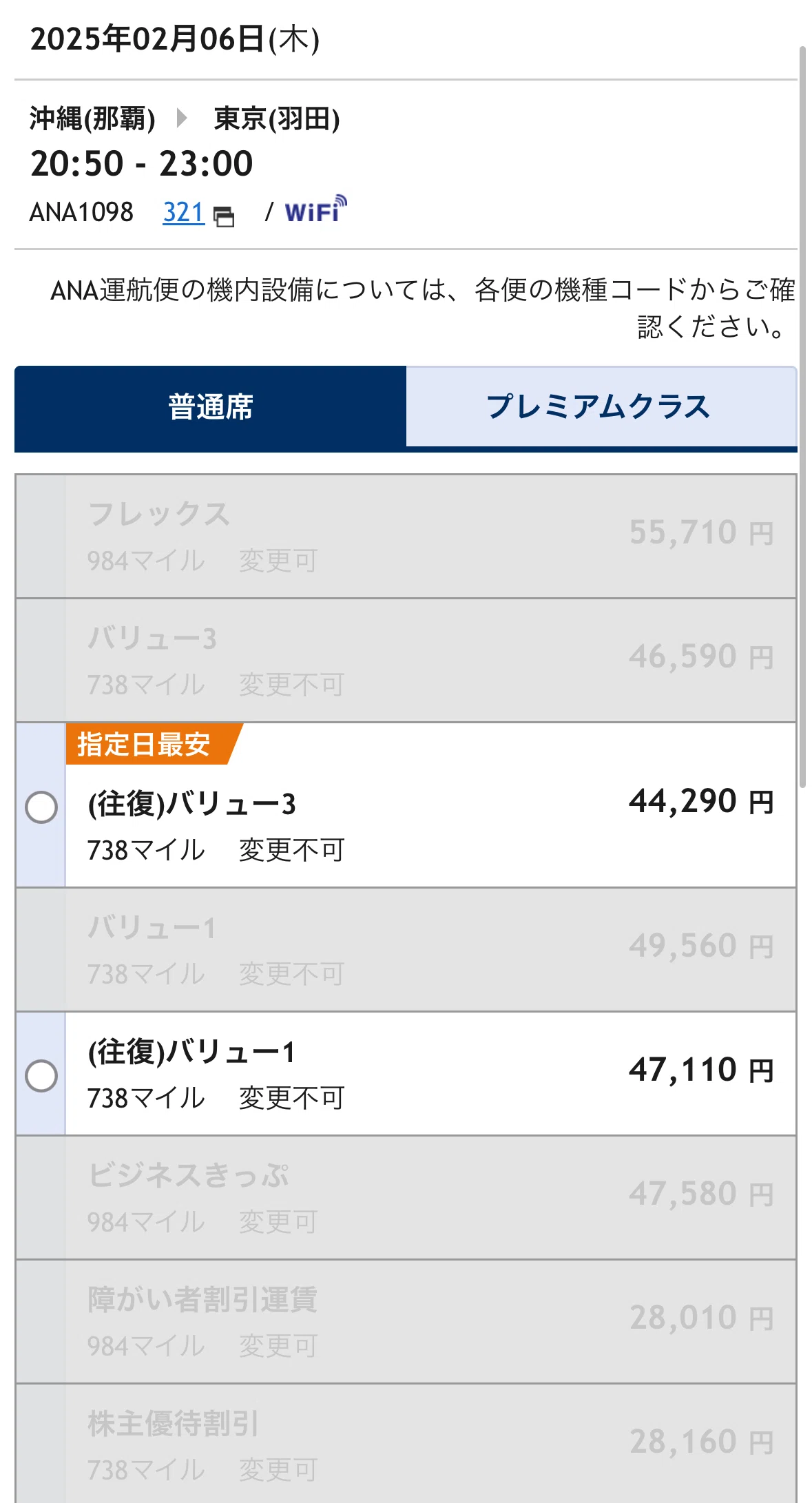
Task: Click the ANA1098 flight number
Action: (81, 212)
